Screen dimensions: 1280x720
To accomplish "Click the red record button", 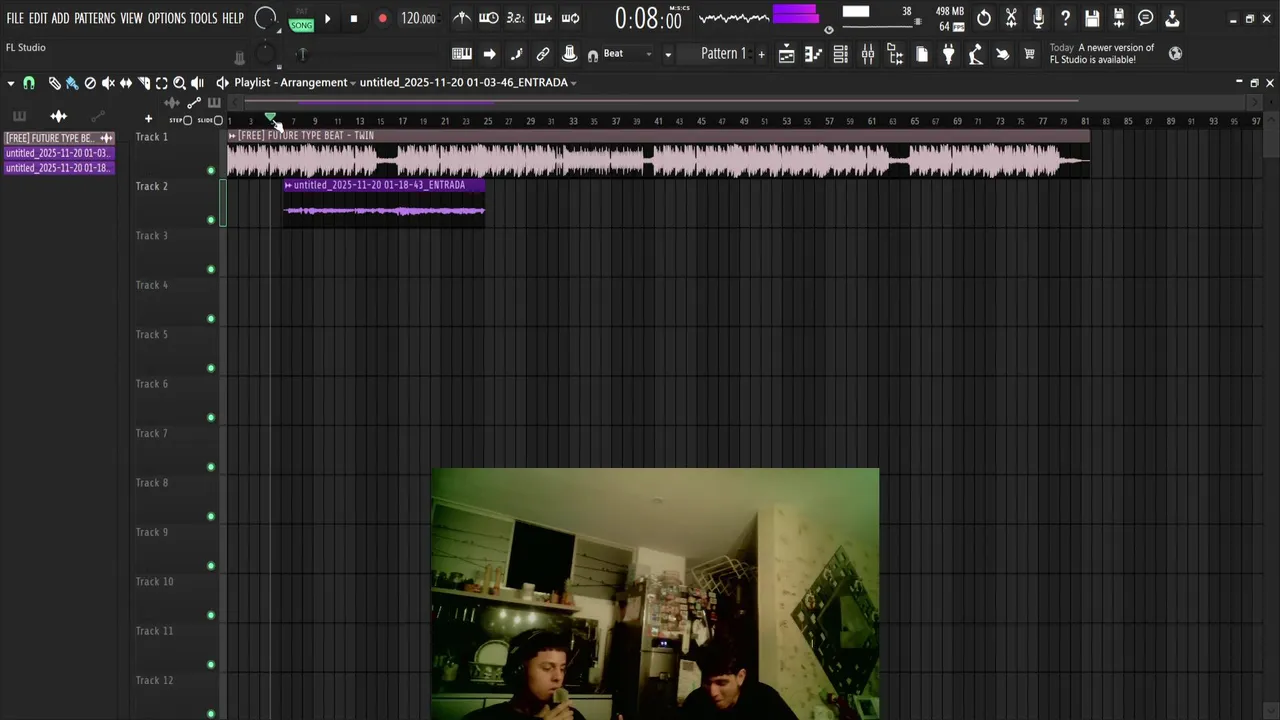I will pos(382,18).
